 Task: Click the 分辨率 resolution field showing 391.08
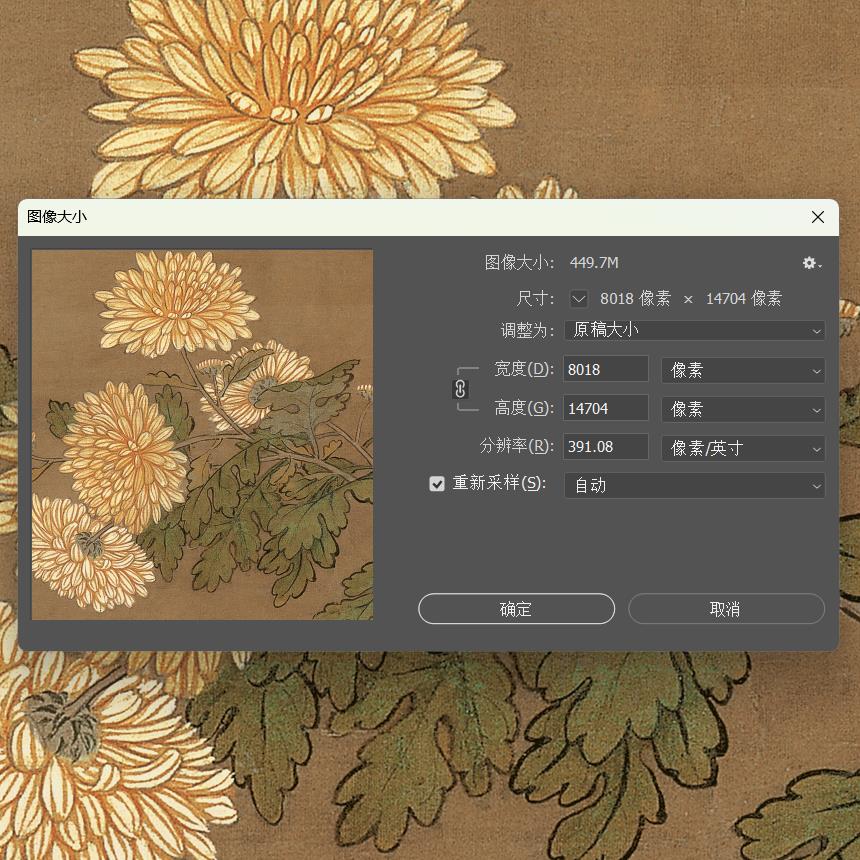(x=606, y=447)
